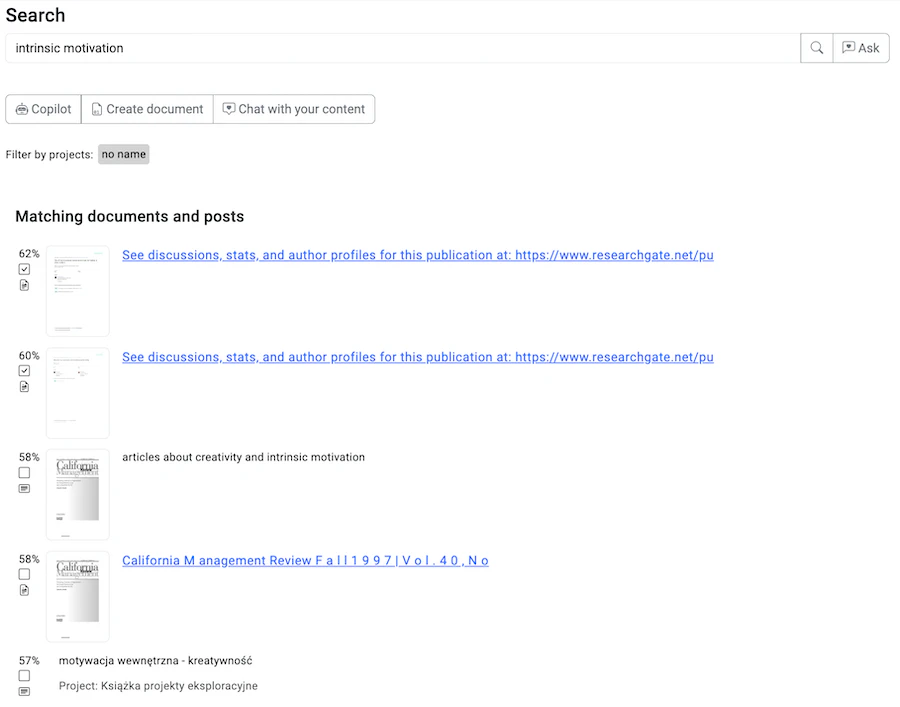Uncheck the checkbox on the 62% result
The image size is (900, 707).
click(24, 269)
